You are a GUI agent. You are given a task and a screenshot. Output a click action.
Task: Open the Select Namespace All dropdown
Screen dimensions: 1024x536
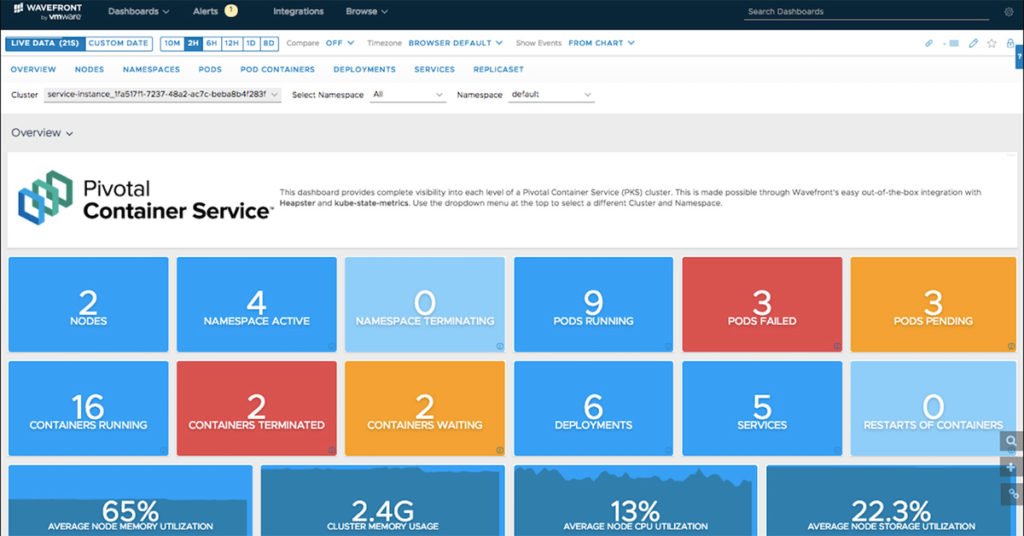point(408,95)
